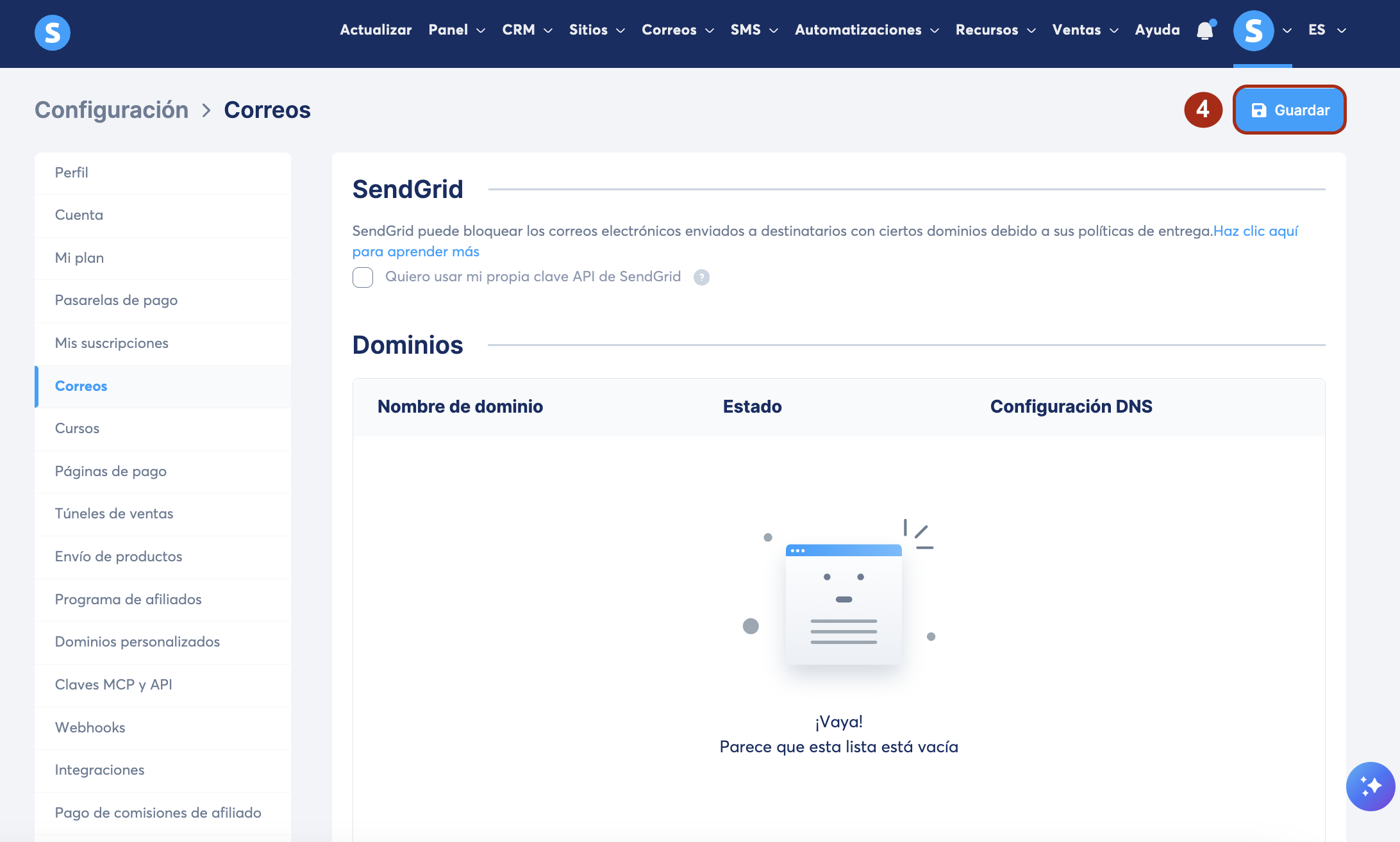Expand the Automatizaciones dropdown menu

click(x=867, y=30)
